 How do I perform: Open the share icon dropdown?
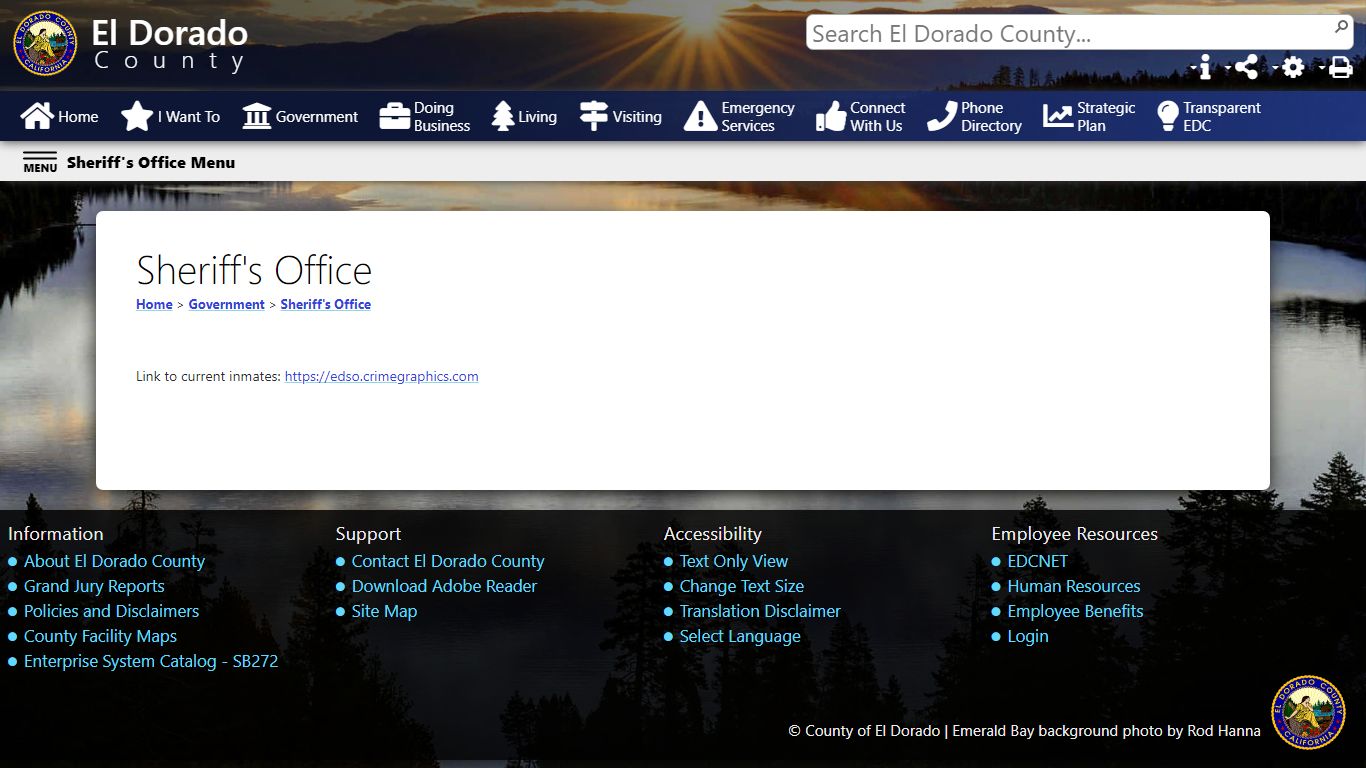click(1246, 67)
